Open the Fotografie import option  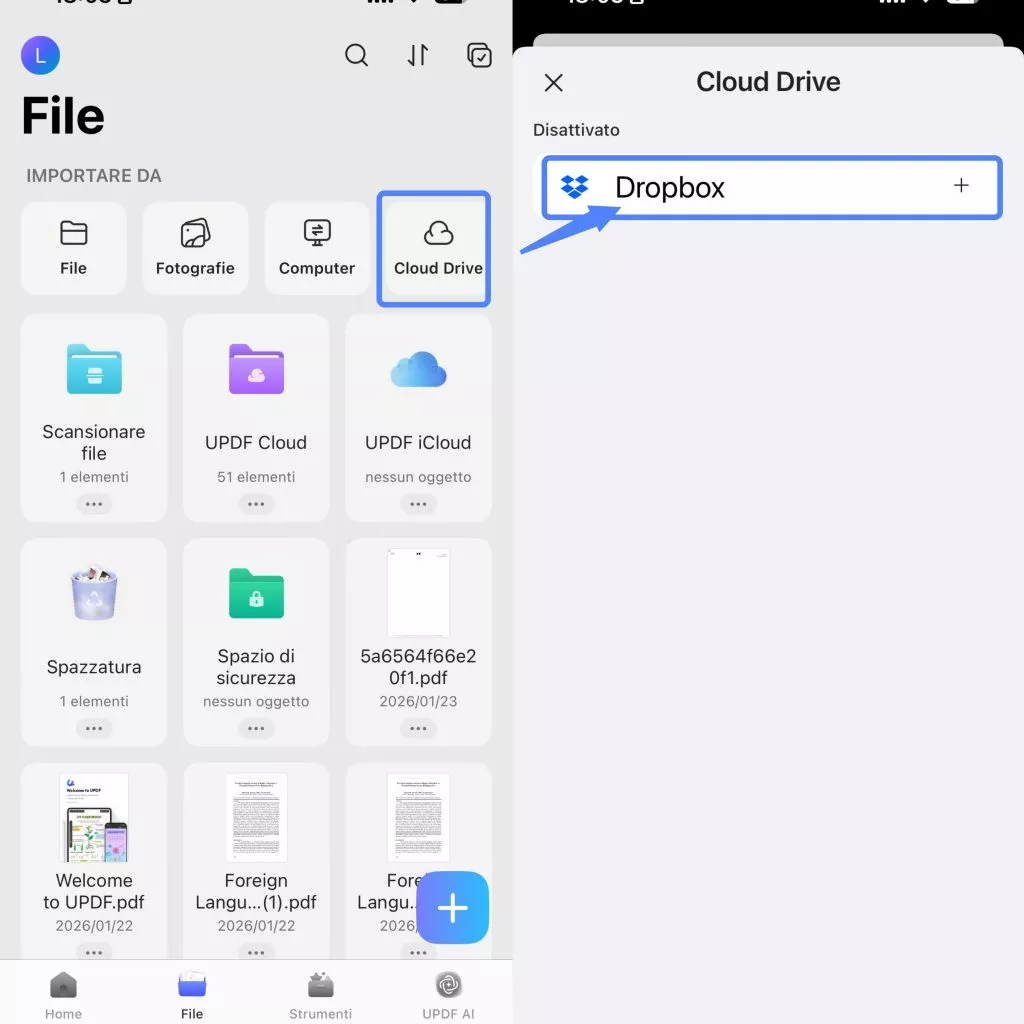(195, 248)
